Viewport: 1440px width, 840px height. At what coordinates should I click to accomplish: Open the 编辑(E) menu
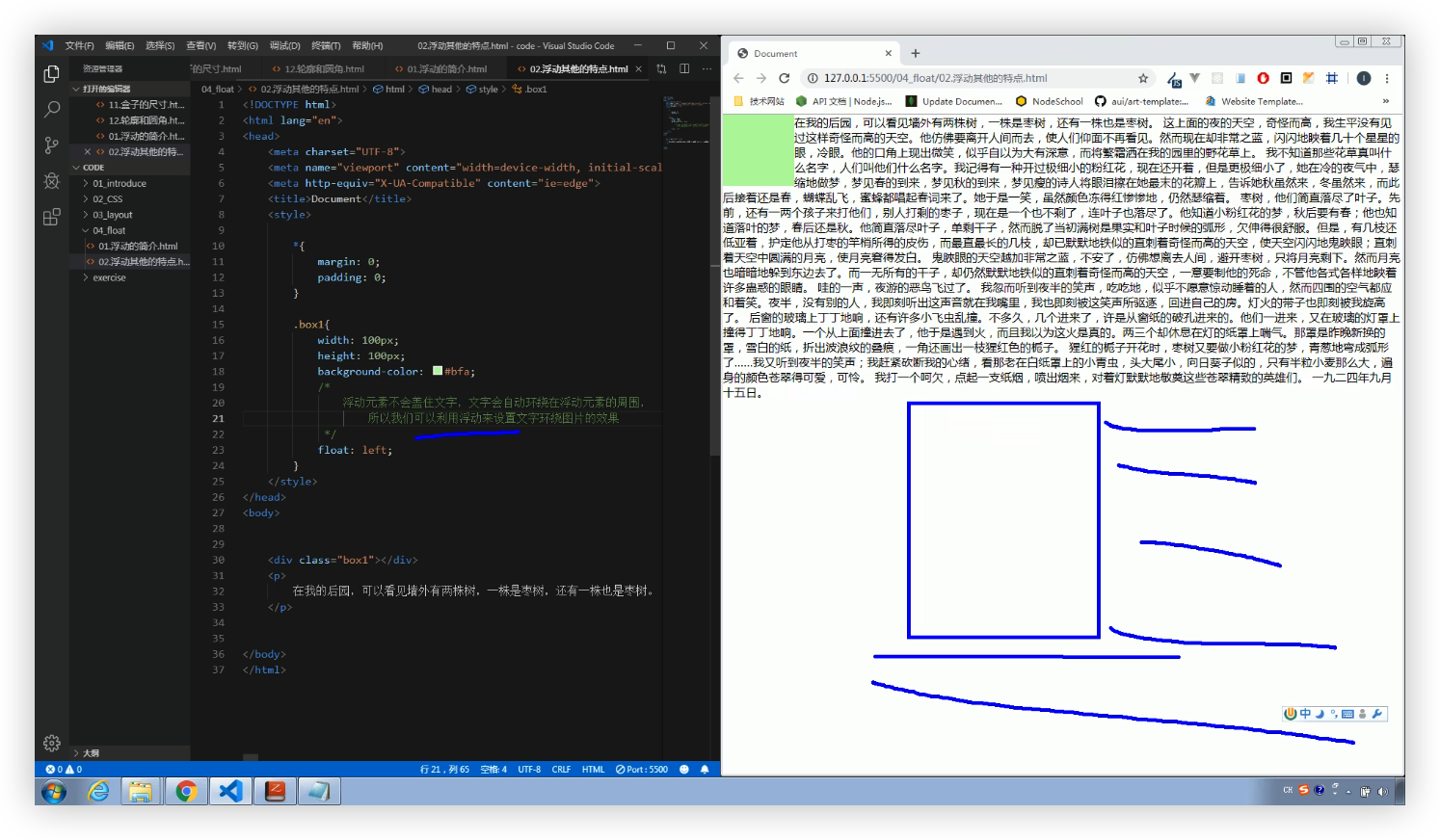pos(120,45)
